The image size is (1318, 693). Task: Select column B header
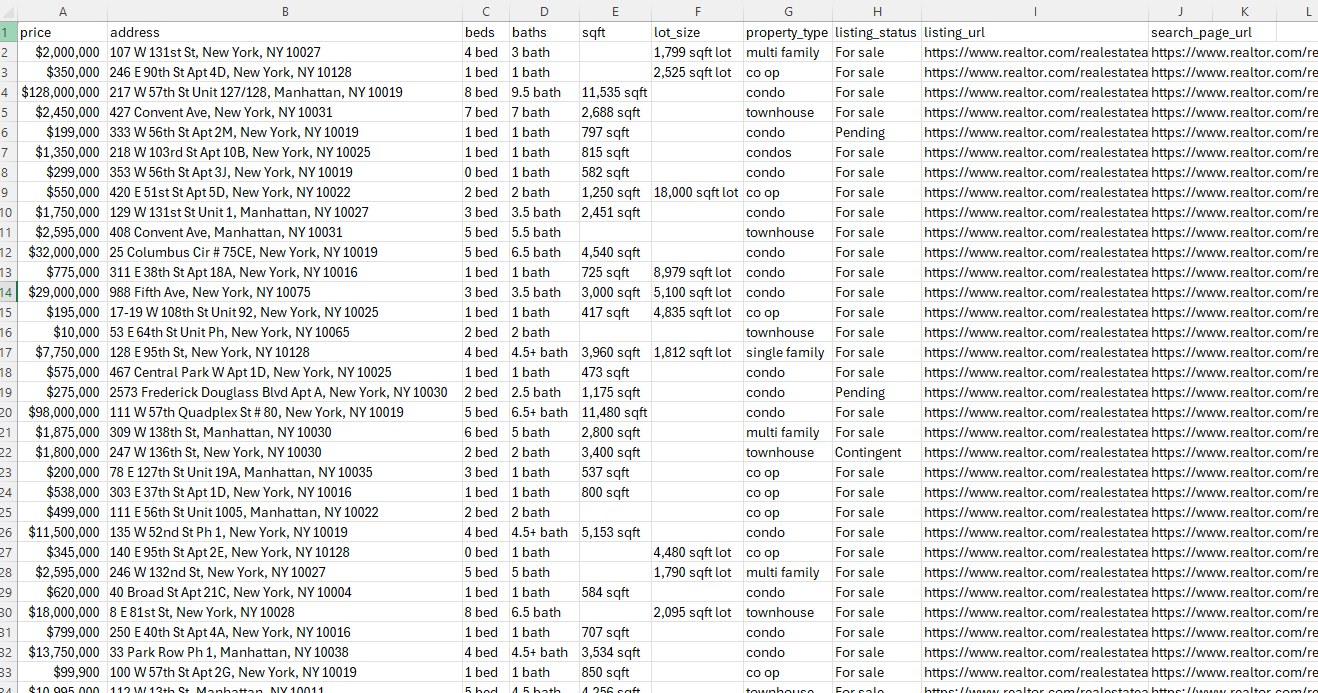click(x=285, y=11)
